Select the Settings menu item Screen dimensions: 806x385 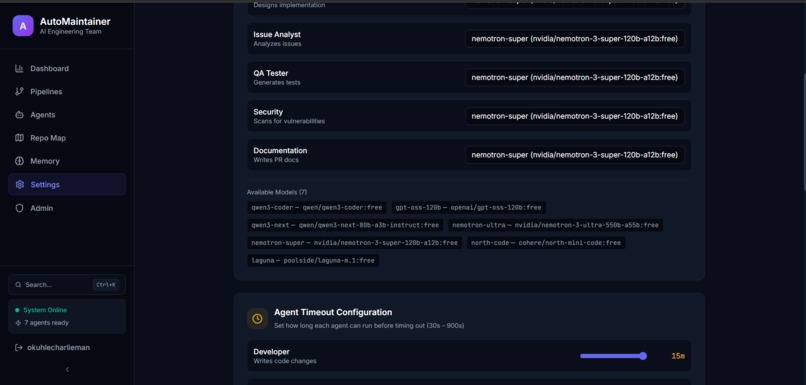(67, 185)
